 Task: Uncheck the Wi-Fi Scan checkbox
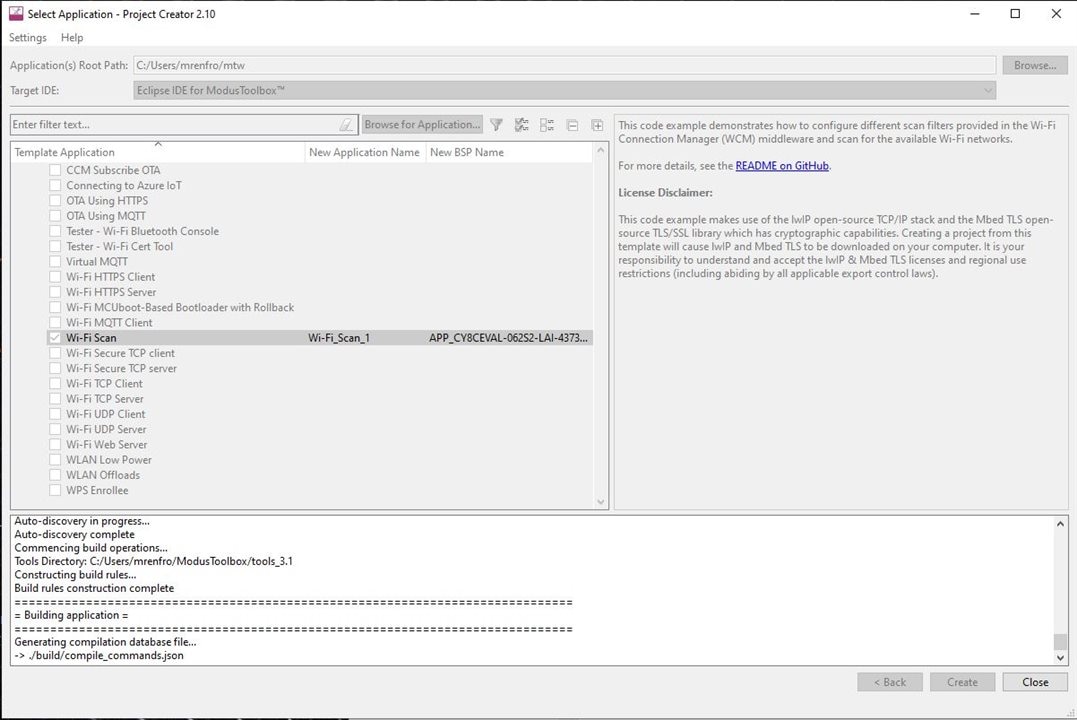pos(55,337)
